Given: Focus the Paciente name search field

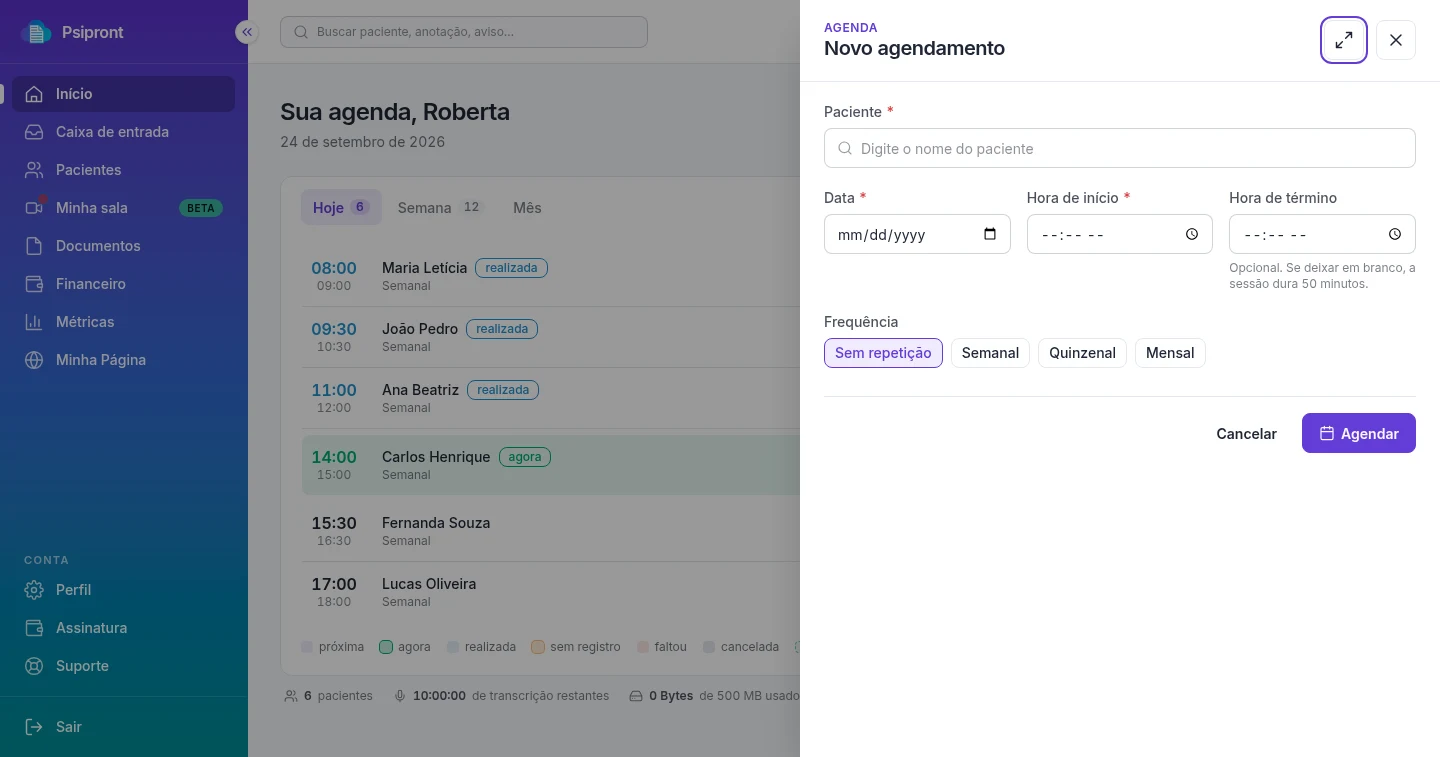Looking at the screenshot, I should coord(1119,148).
